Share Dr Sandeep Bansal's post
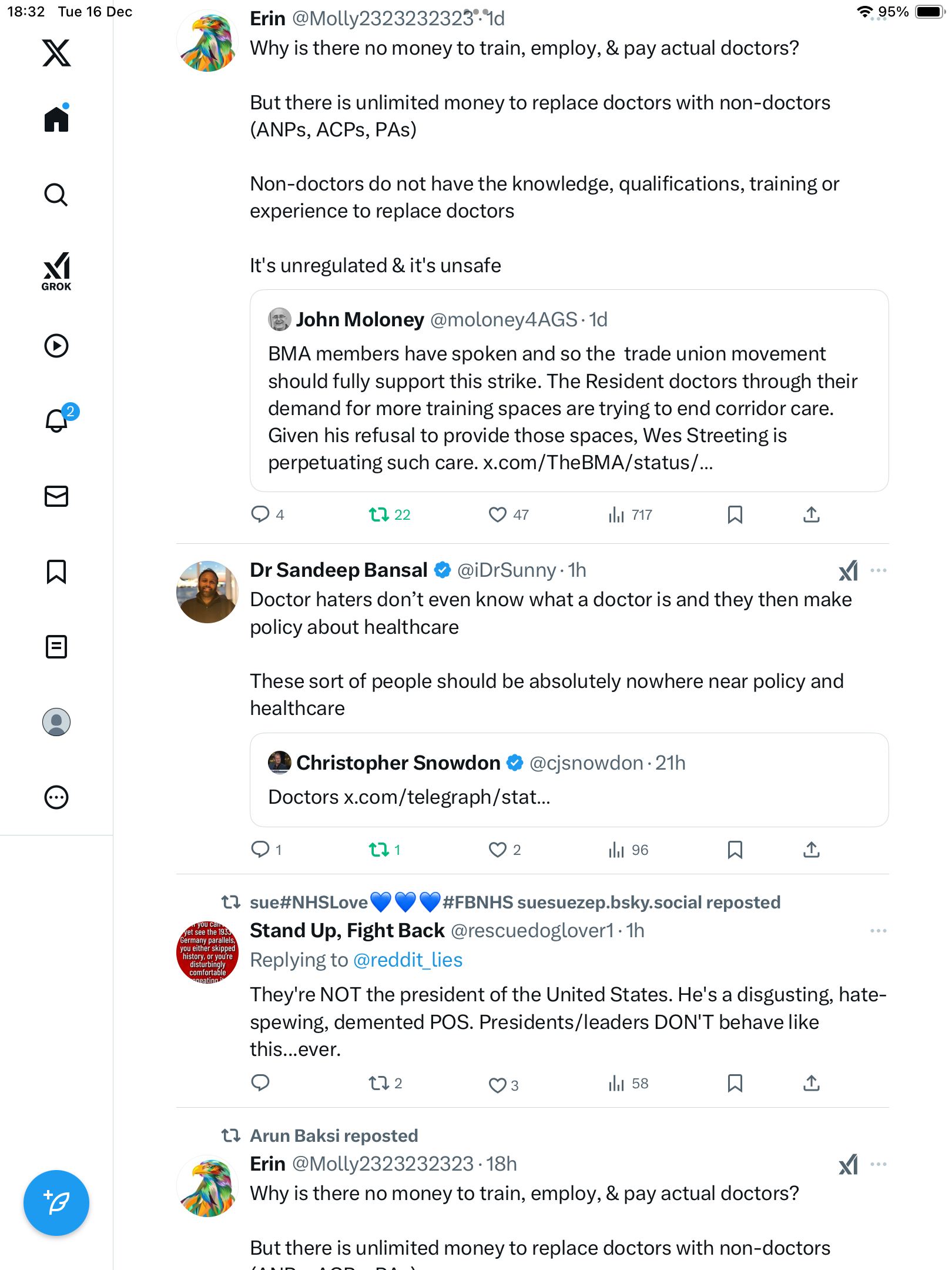This screenshot has height=1270, width=952. pos(812,850)
